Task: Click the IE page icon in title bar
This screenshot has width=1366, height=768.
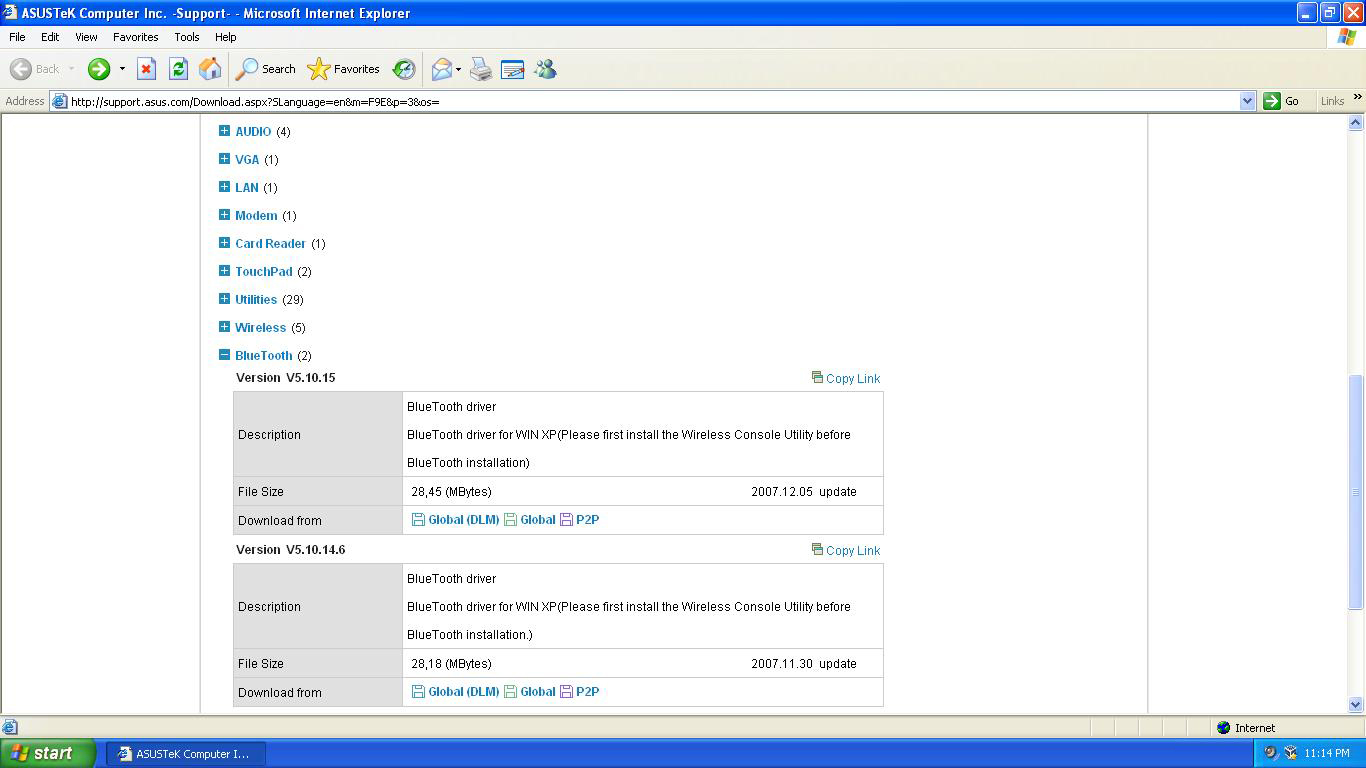Action: pyautogui.click(x=10, y=13)
